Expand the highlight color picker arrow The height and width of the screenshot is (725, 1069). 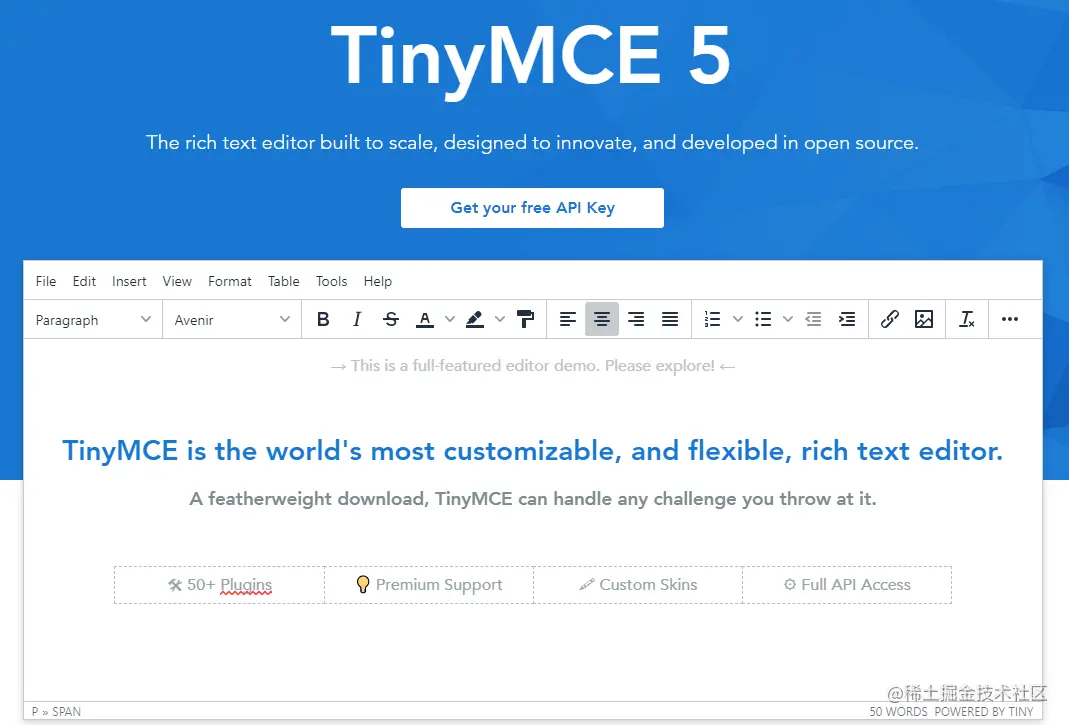[500, 319]
